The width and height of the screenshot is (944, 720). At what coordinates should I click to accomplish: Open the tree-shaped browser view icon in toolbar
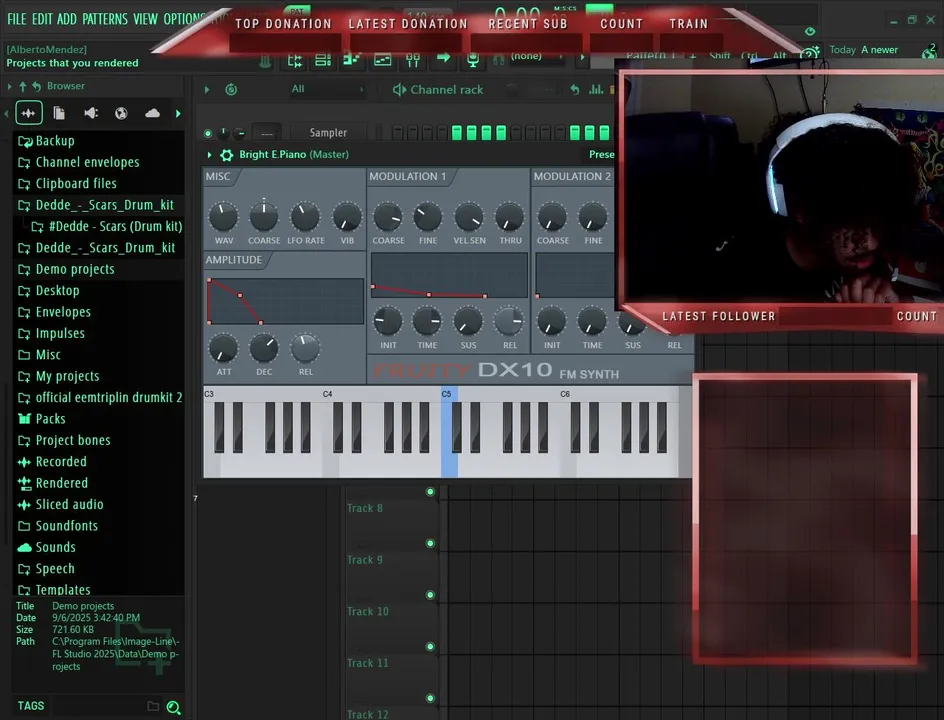294,60
